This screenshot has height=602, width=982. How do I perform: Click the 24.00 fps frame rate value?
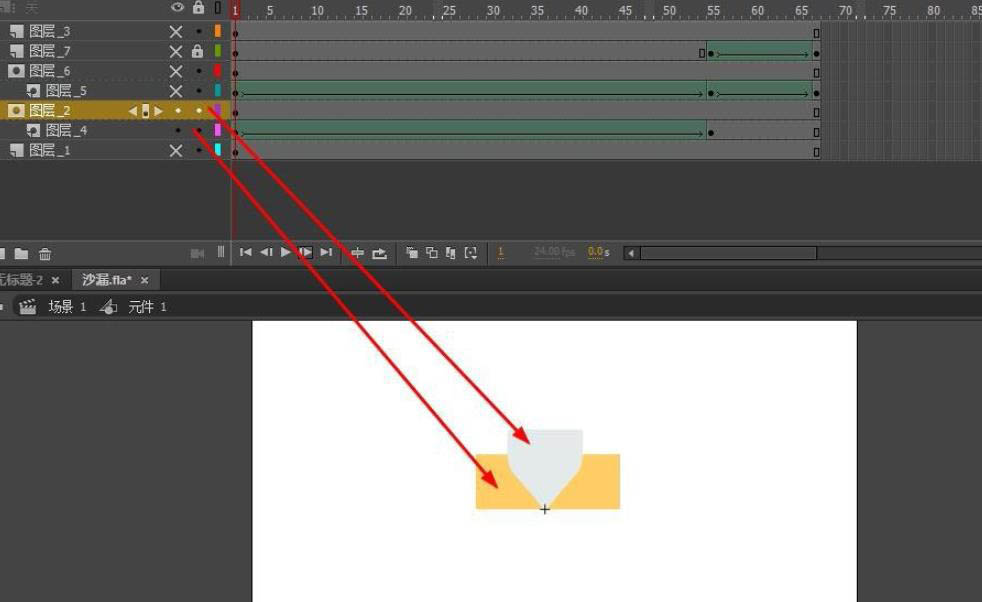coord(554,252)
